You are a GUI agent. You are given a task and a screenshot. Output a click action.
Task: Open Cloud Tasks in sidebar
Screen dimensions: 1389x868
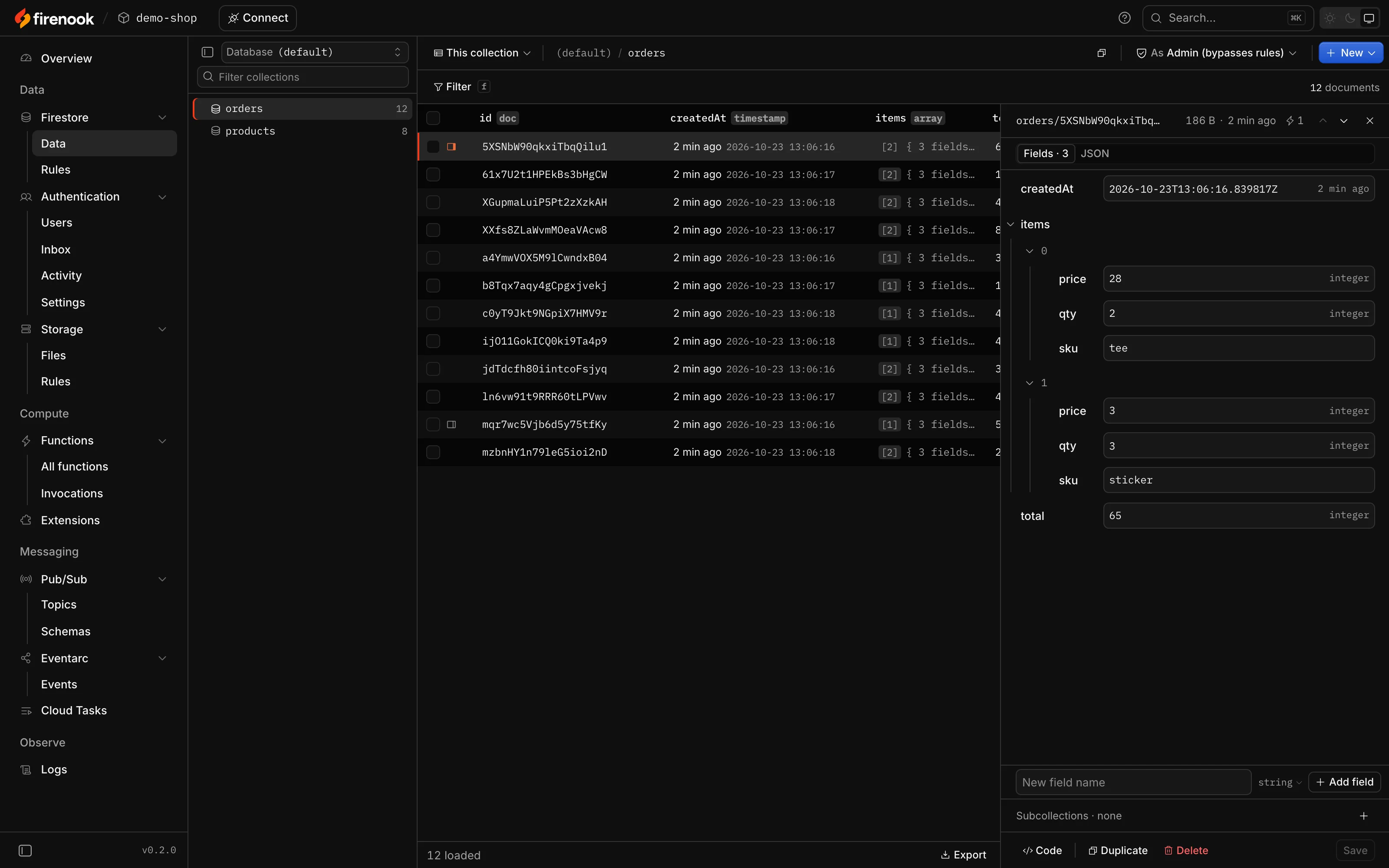pos(73,710)
